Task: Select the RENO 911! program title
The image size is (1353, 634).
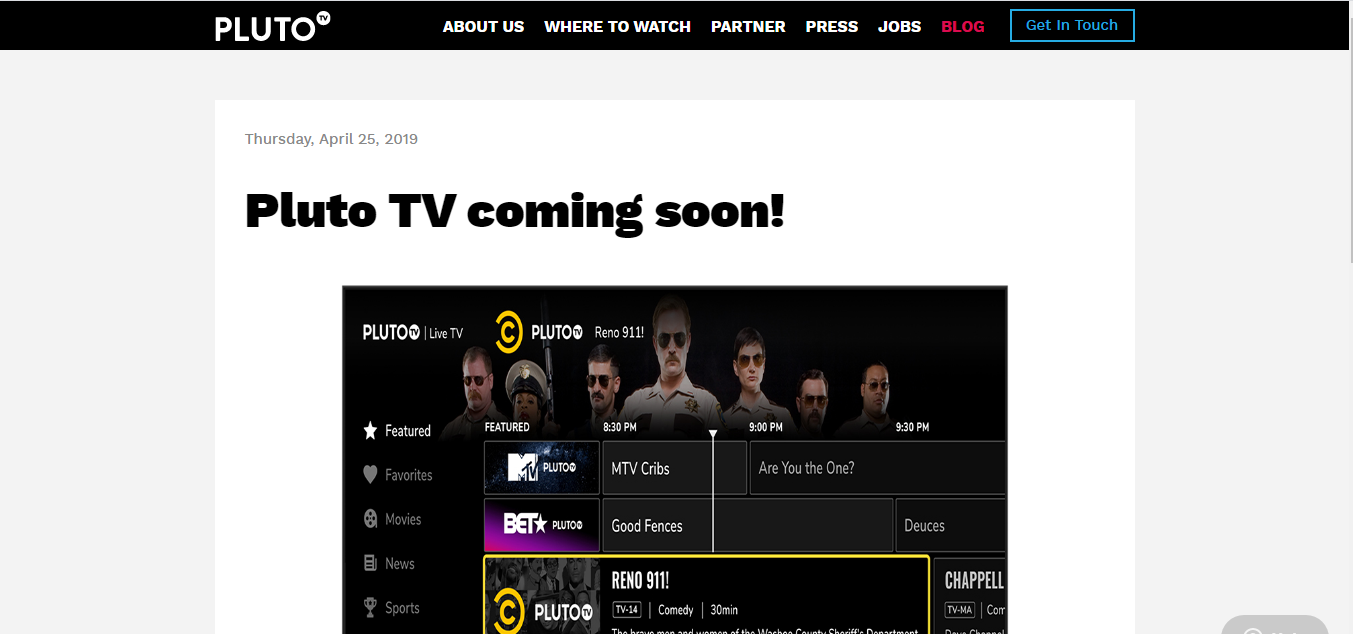Action: [x=640, y=581]
